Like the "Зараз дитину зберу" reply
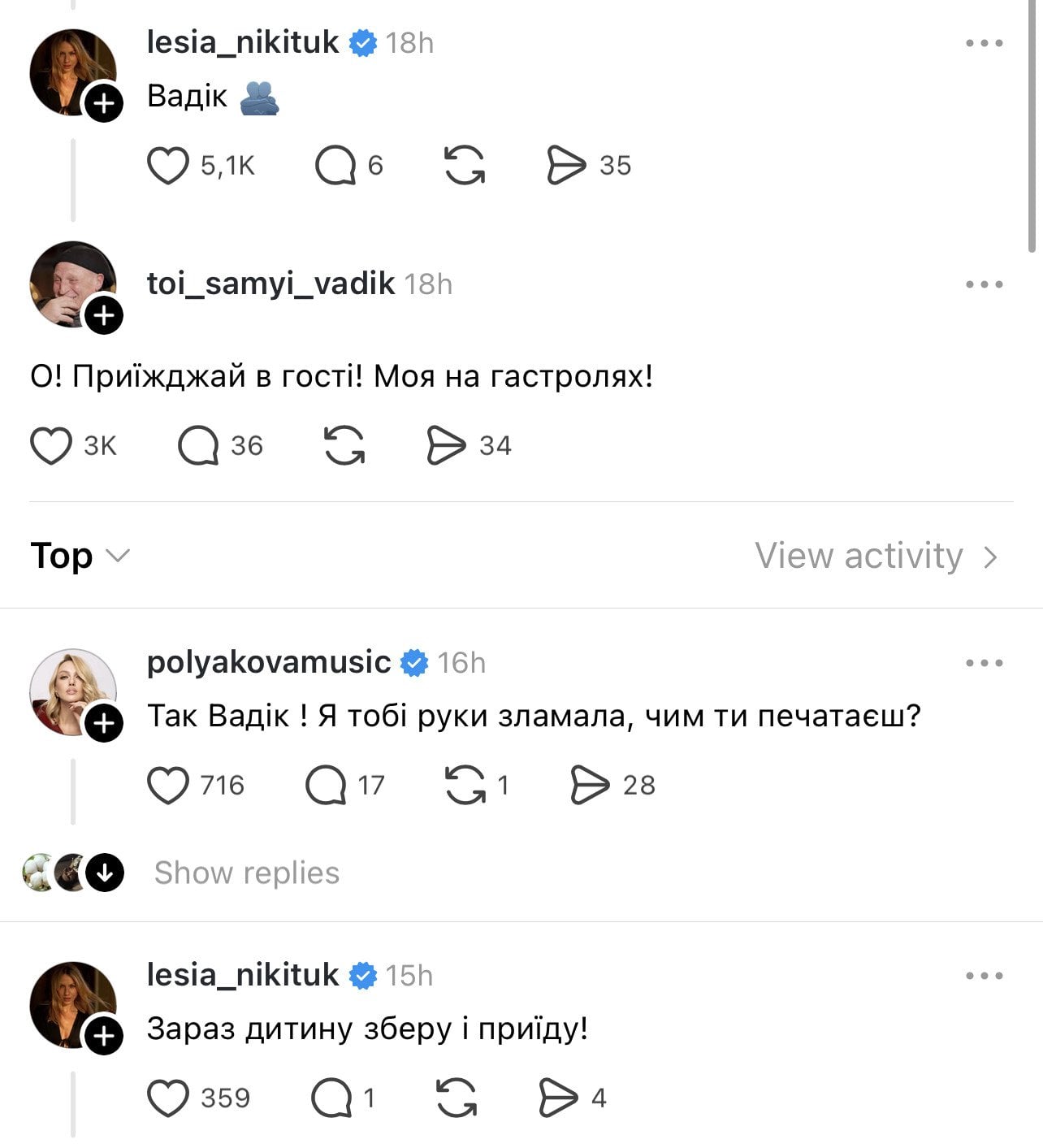The height and width of the screenshot is (1148, 1043). 168,1098
